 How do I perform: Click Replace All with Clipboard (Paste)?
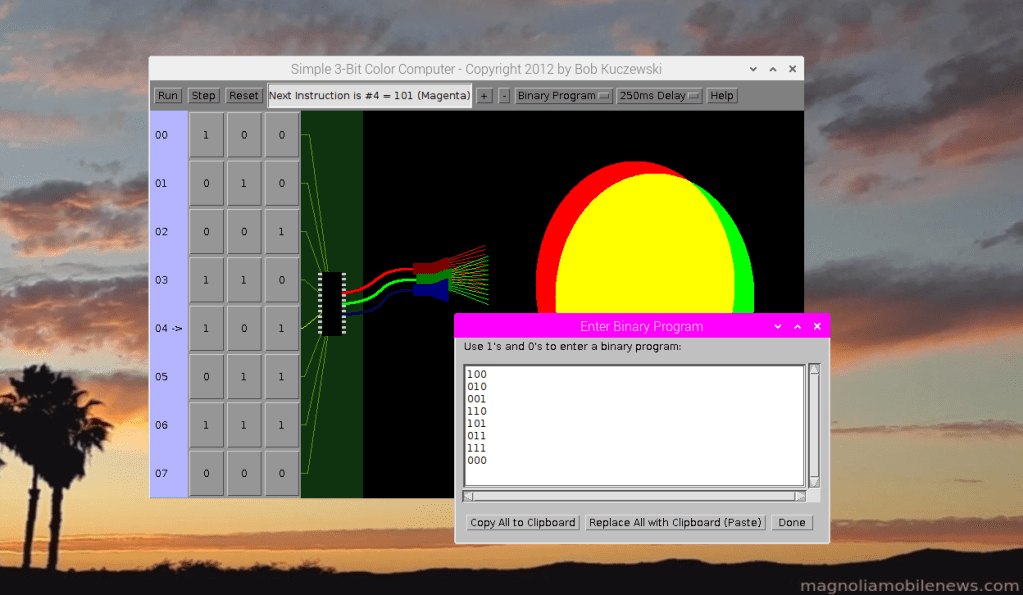[675, 523]
